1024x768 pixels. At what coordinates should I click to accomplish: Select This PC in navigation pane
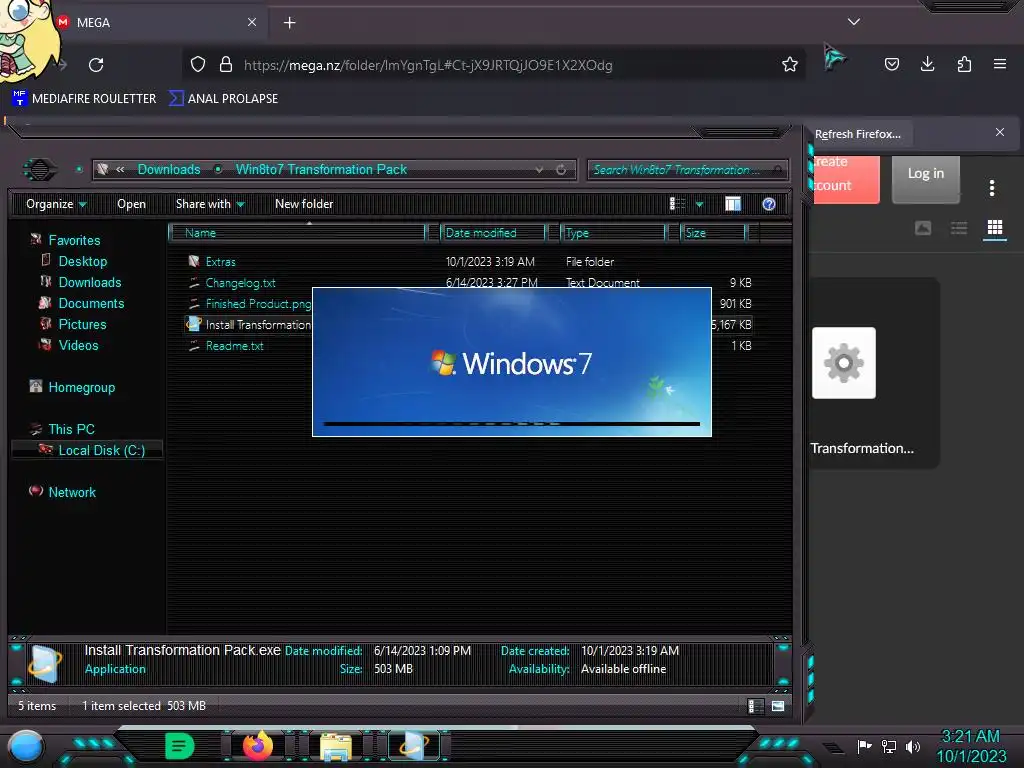[71, 429]
